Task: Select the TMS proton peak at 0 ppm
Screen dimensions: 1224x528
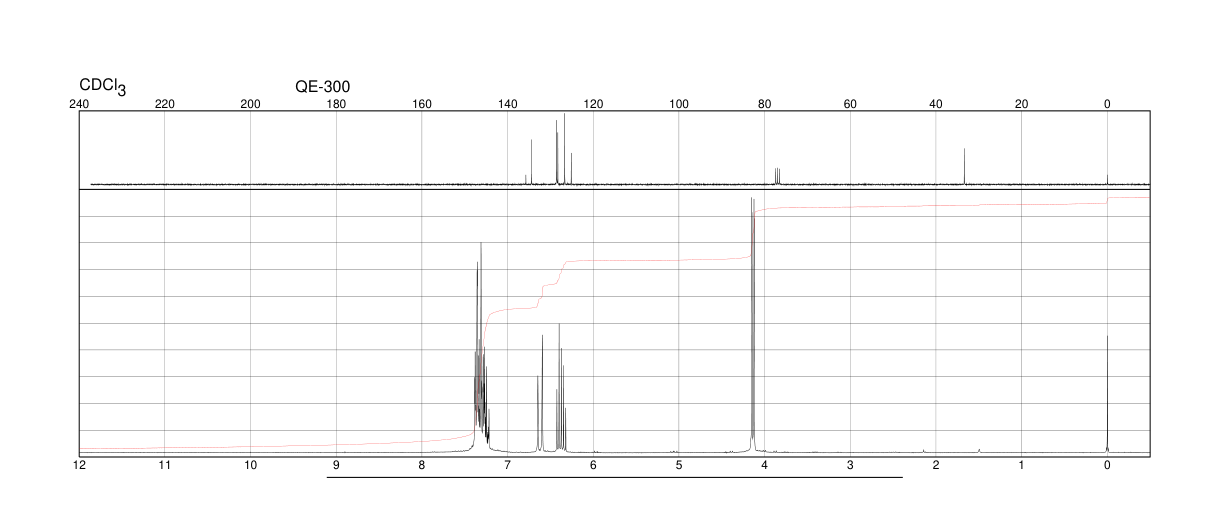Action: coord(1107,395)
